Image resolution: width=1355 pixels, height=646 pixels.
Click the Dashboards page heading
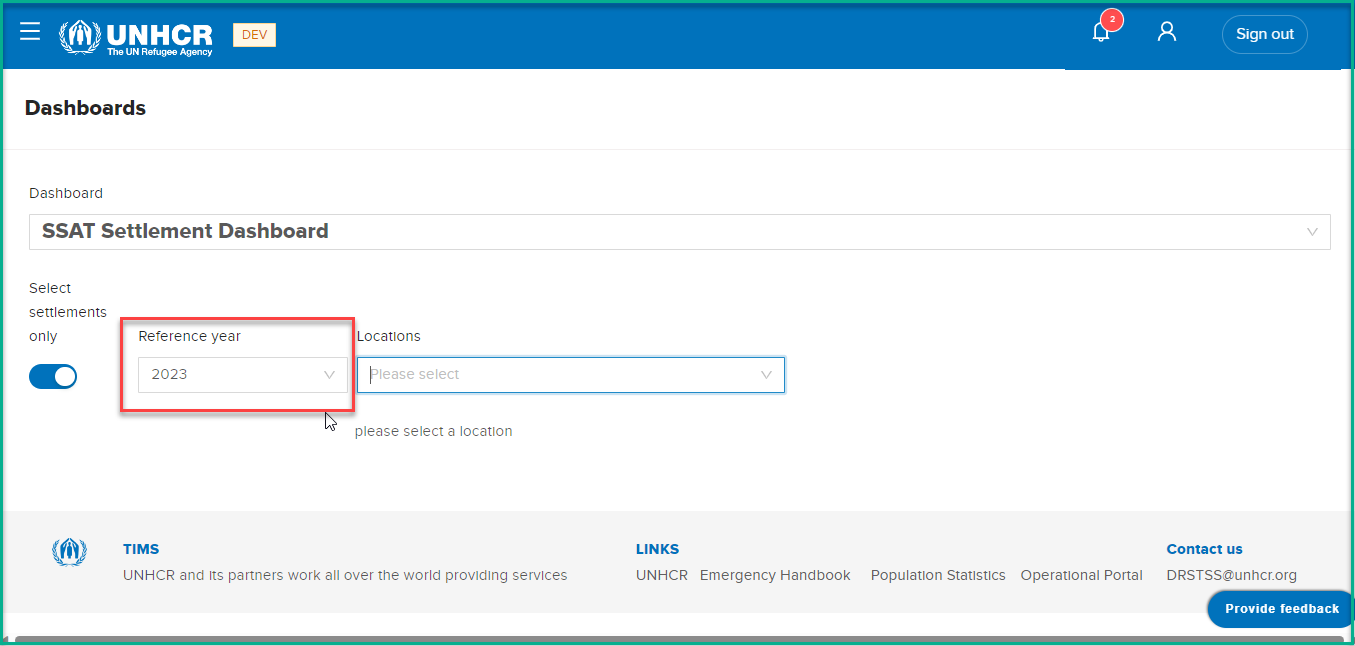click(x=85, y=108)
